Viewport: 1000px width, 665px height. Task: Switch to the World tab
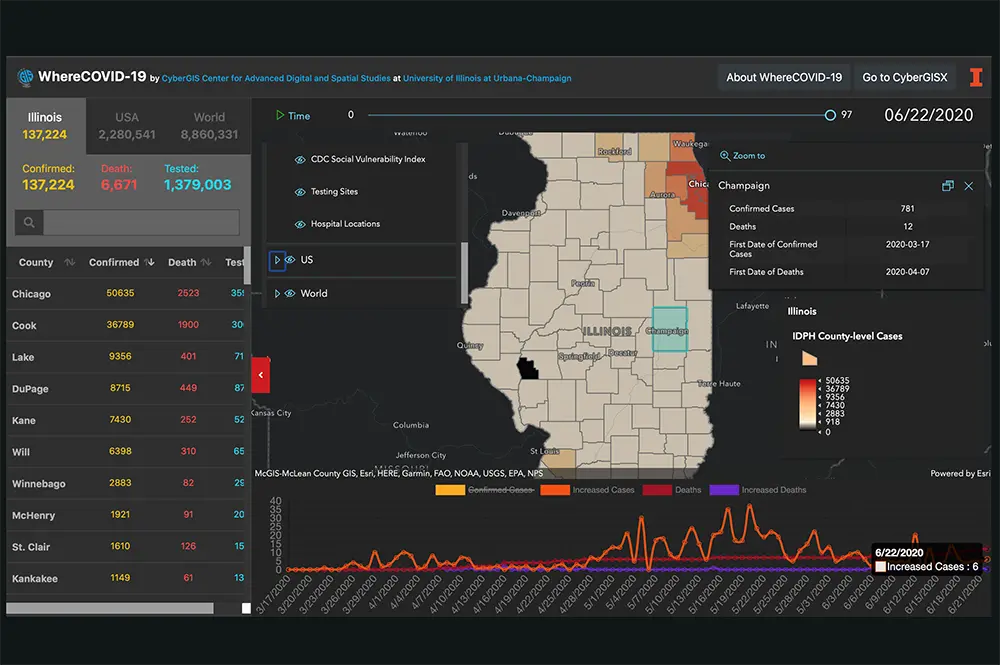[209, 126]
